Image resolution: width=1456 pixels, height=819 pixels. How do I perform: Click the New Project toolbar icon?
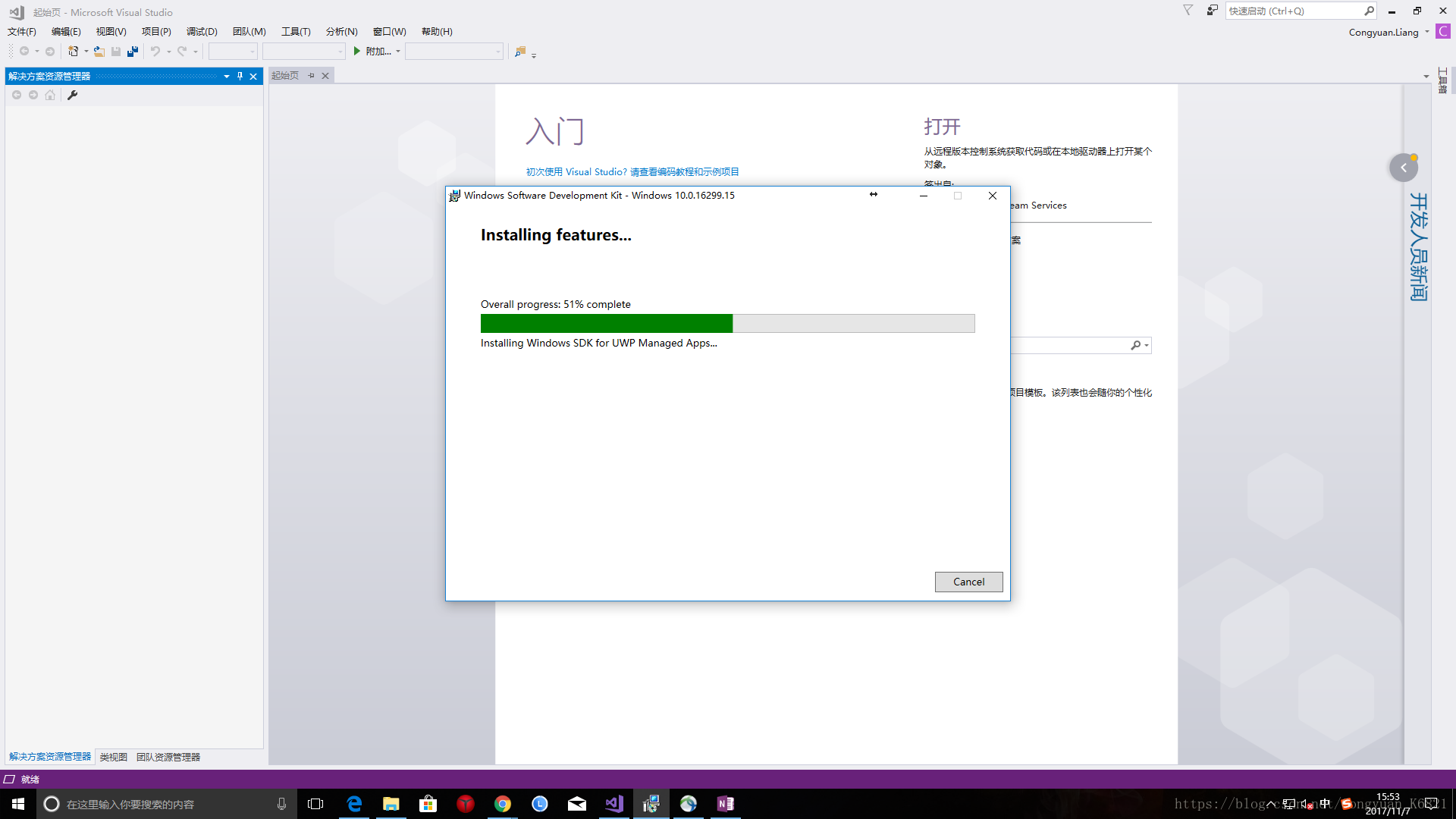click(x=73, y=51)
